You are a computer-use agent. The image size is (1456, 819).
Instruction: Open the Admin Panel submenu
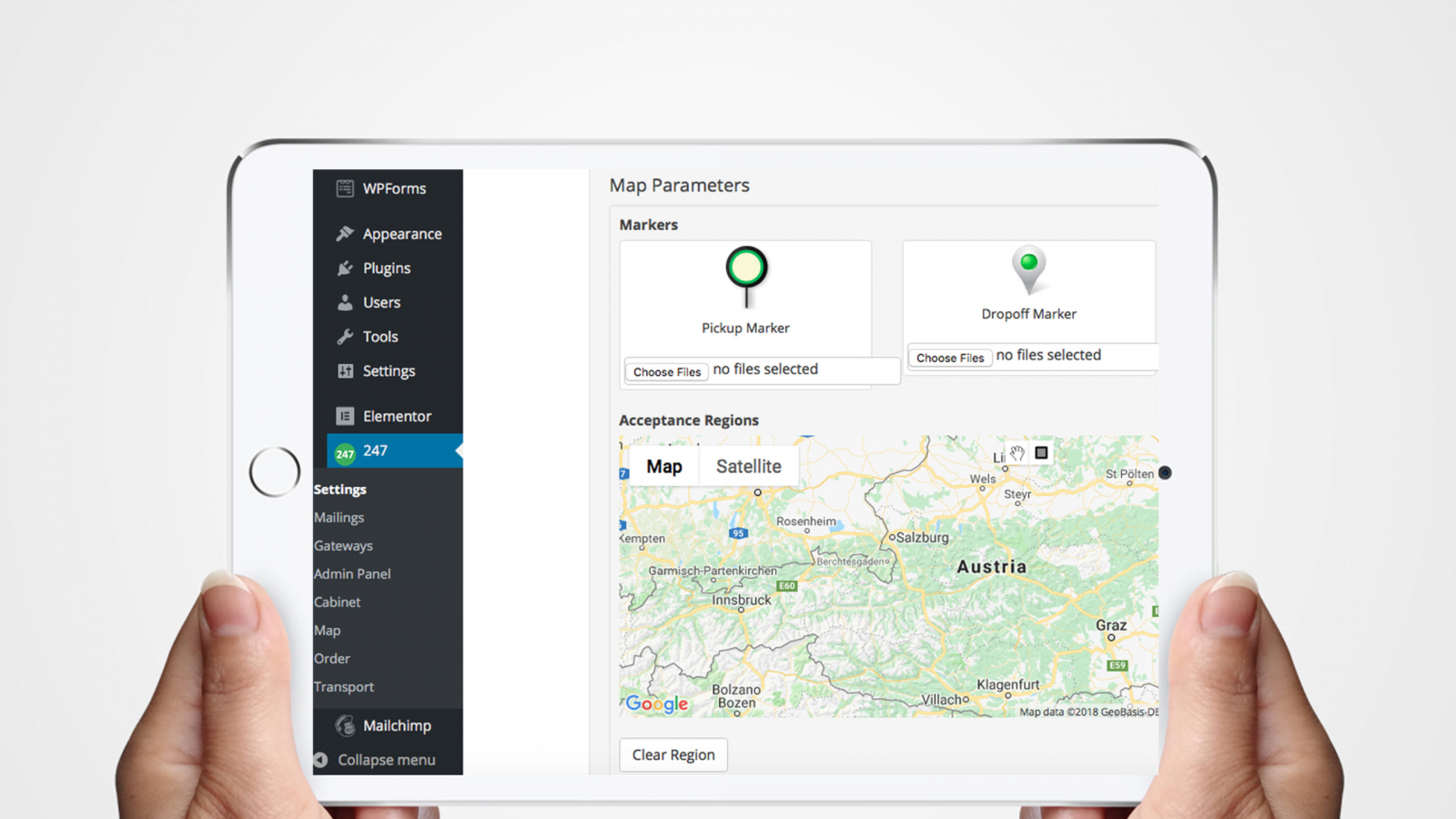352,574
